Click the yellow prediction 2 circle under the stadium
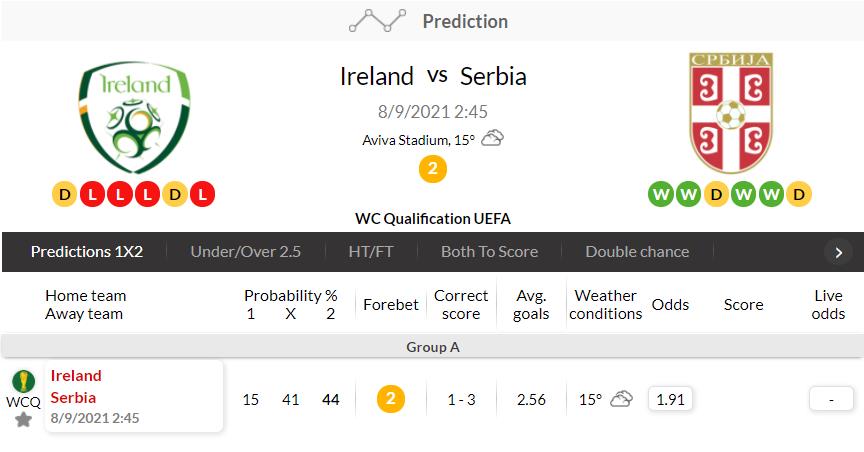Screen dimensions: 864x452 point(432,169)
